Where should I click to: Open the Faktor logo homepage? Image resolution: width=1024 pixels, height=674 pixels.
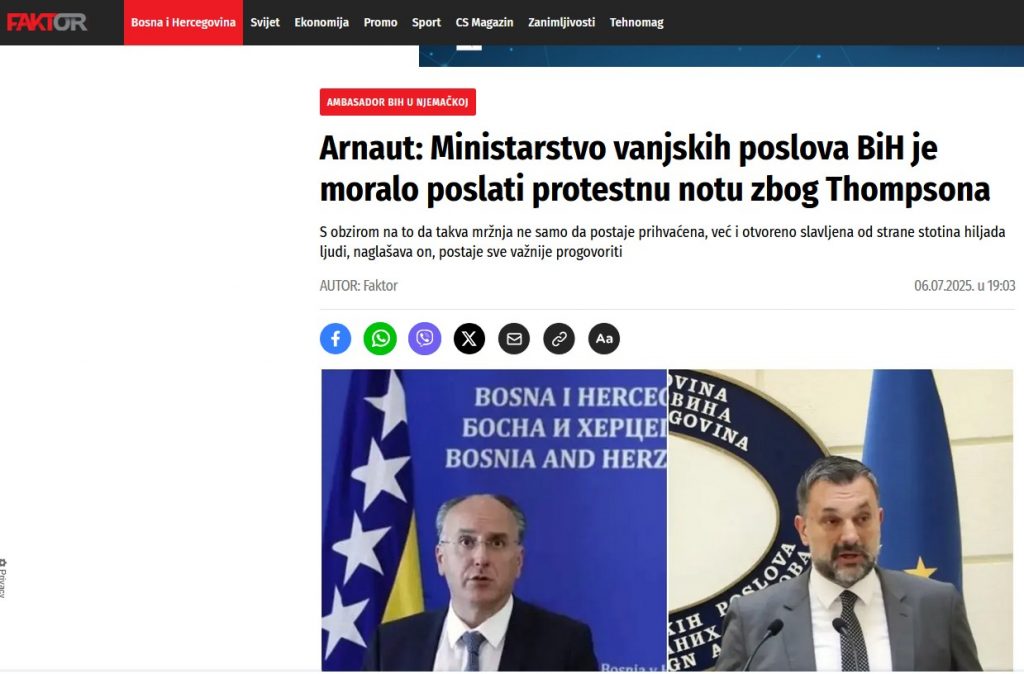(46, 22)
